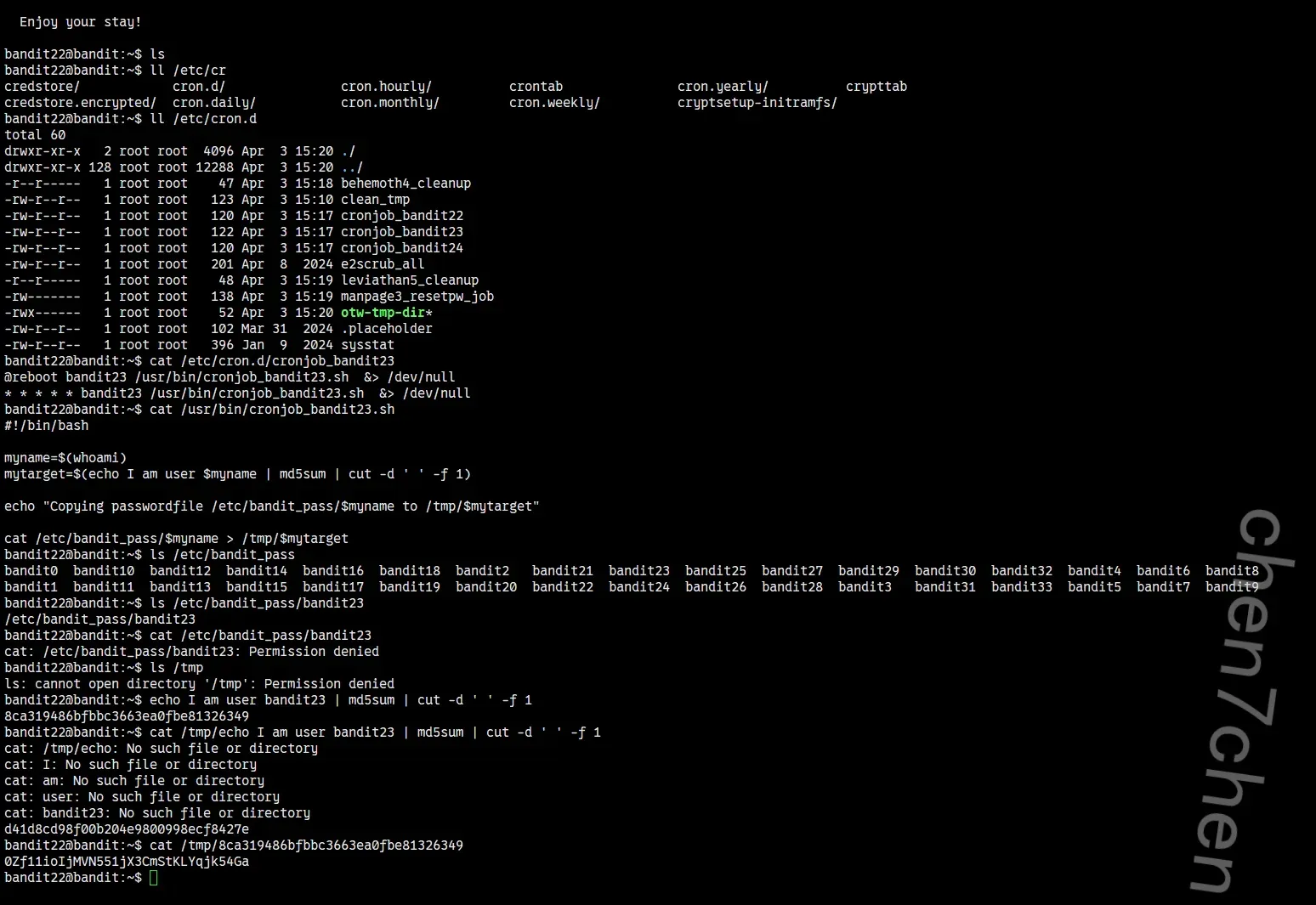
Task: Click the revealed password line starting 0Zf11
Action: coord(127,862)
